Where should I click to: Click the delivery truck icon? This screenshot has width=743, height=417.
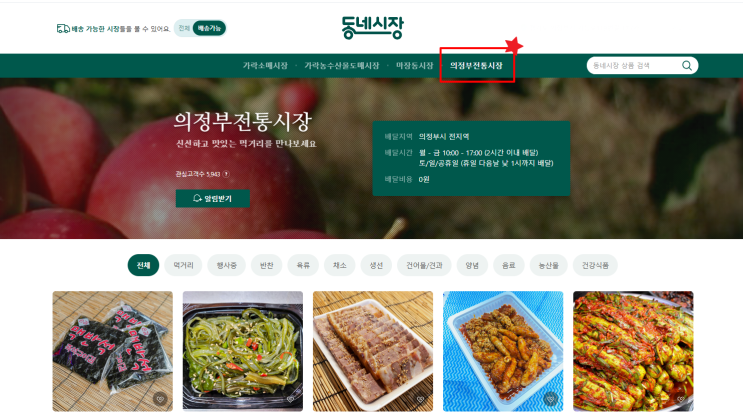click(x=63, y=29)
